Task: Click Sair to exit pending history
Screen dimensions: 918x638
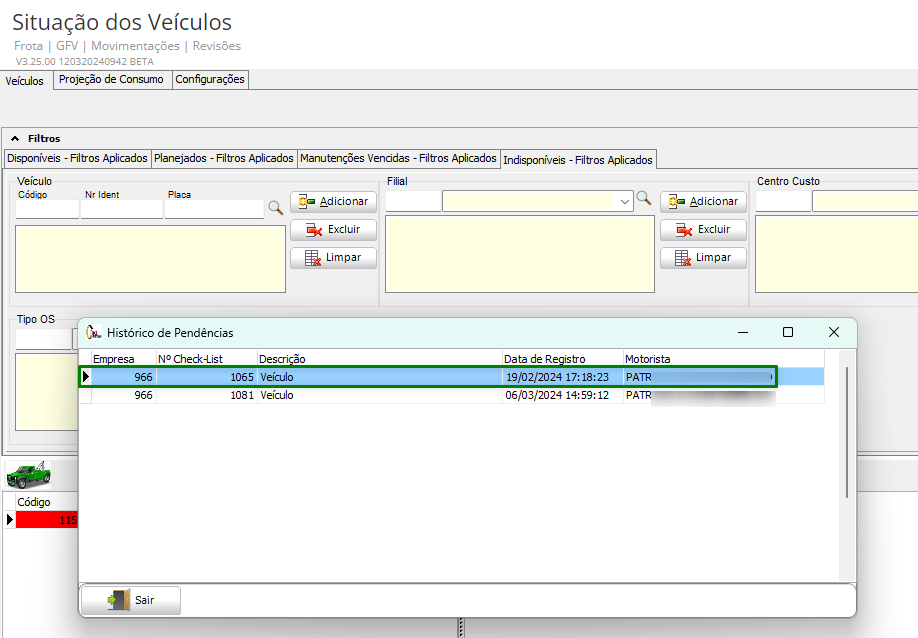Action: [131, 600]
